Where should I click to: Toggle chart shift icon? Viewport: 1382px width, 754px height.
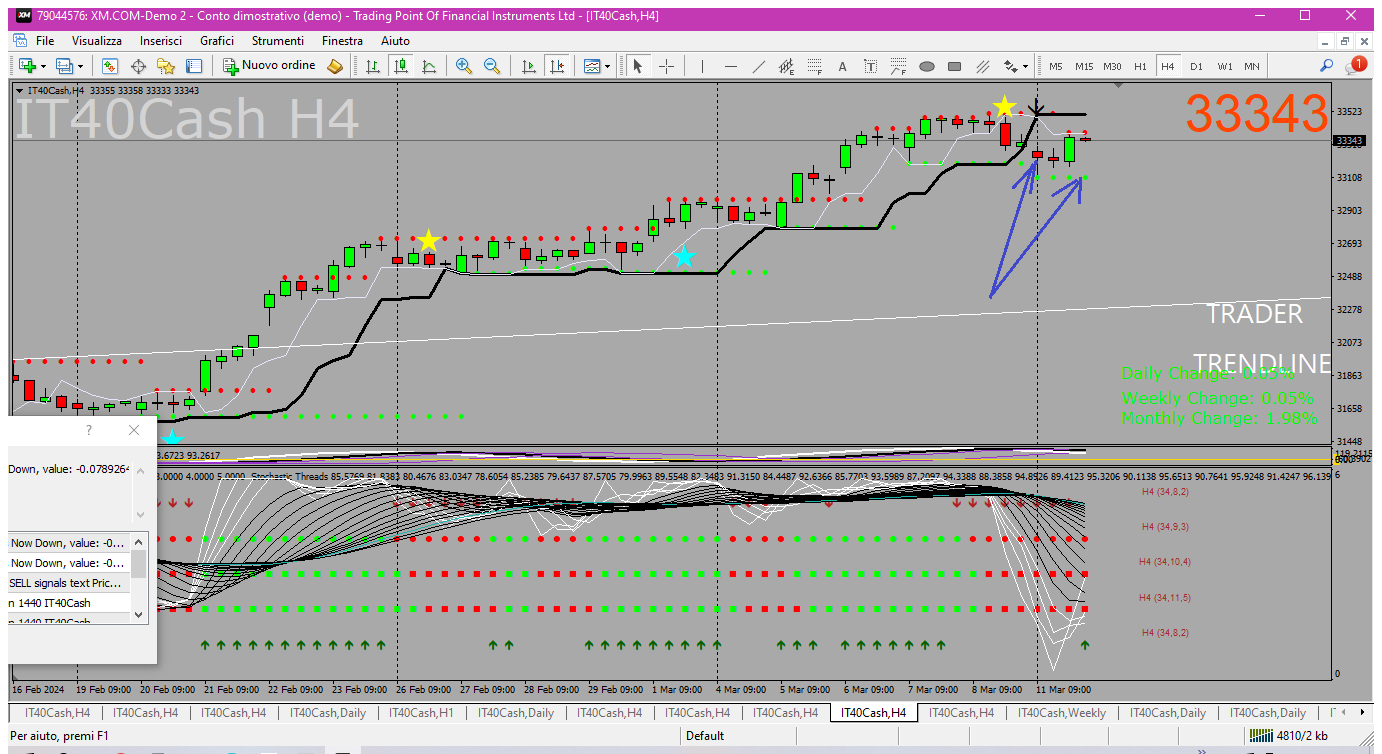[557, 66]
